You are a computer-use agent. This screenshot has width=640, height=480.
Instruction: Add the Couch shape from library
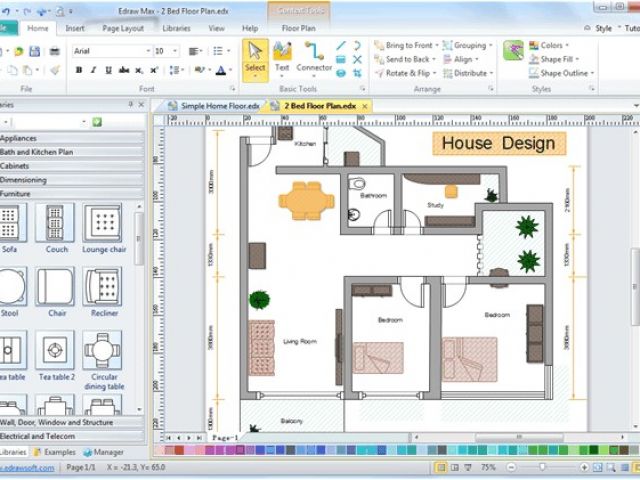[x=56, y=223]
